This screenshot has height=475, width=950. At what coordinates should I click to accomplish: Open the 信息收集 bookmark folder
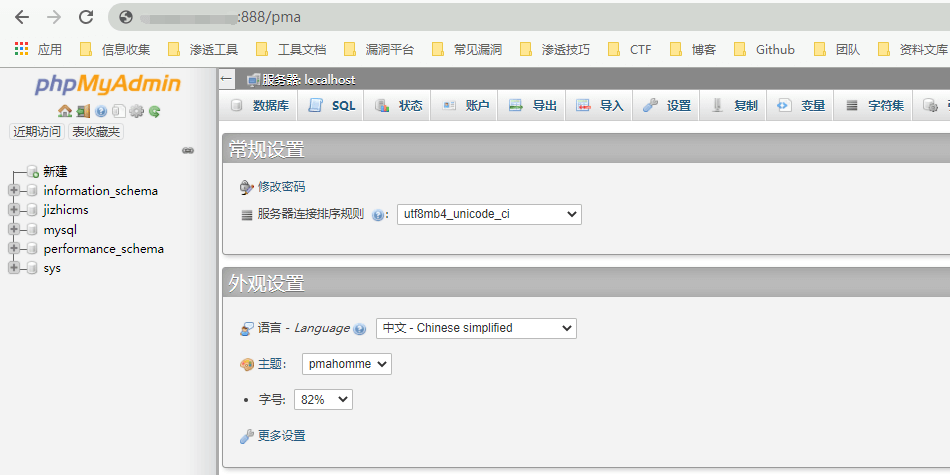pos(115,50)
